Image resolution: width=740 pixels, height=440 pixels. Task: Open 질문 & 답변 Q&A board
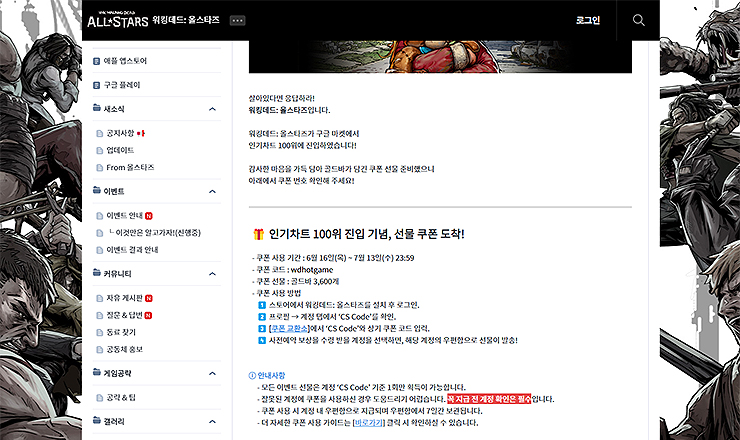pyautogui.click(x=124, y=315)
